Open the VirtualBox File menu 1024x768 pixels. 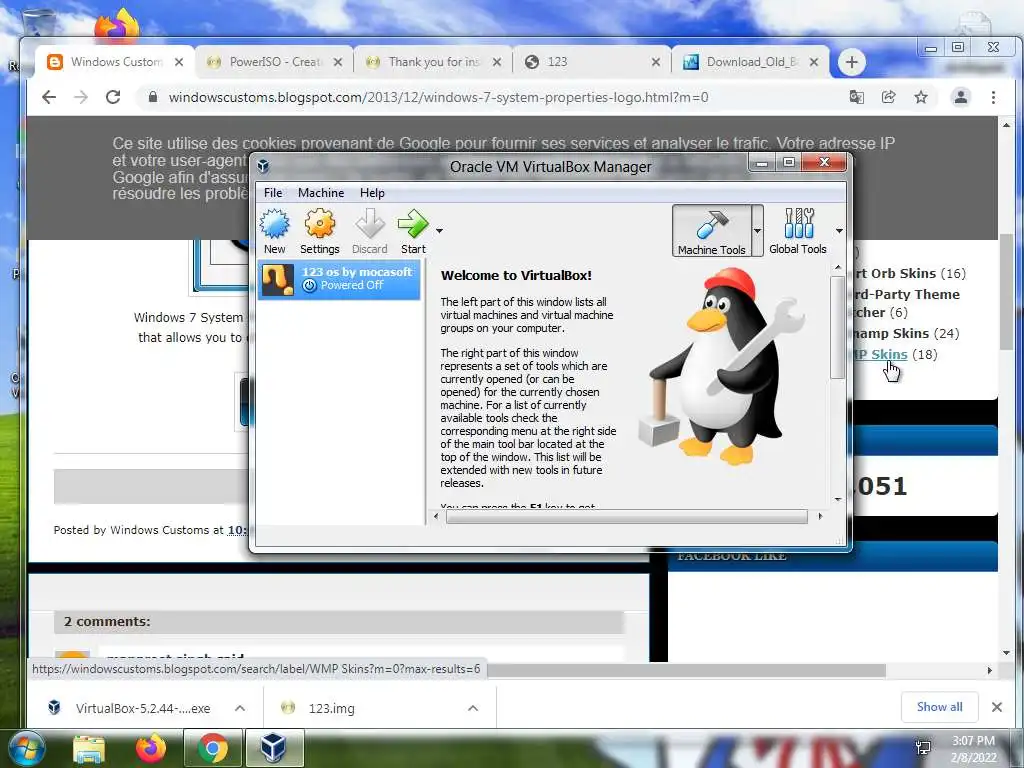[x=273, y=193]
